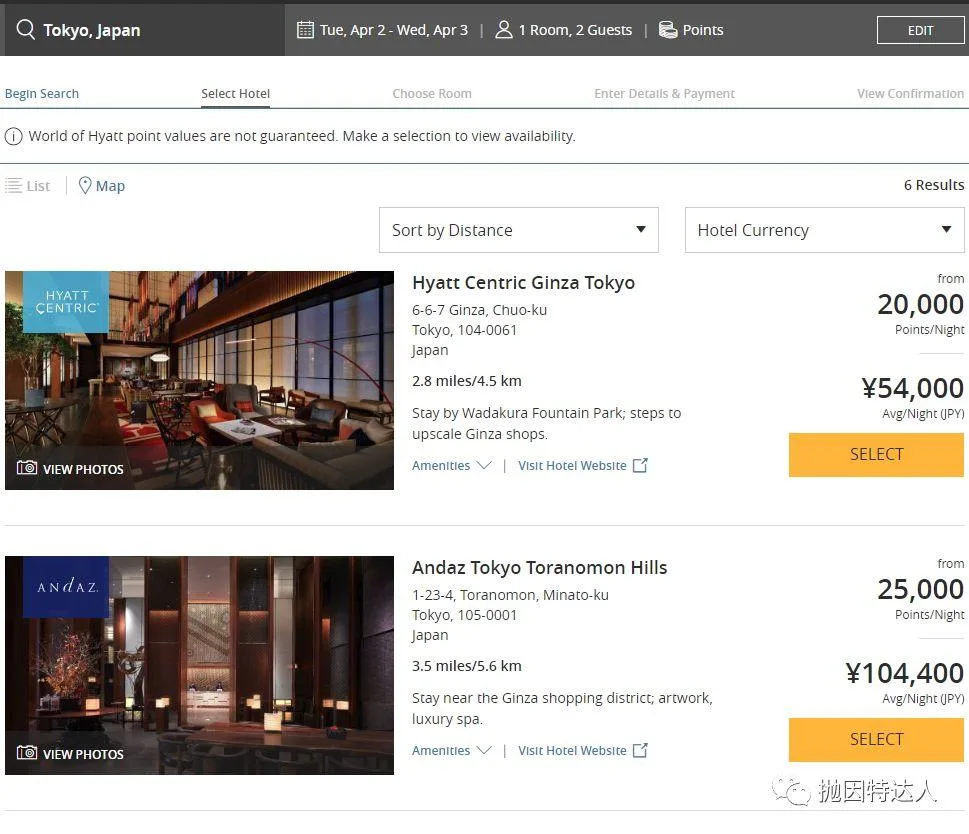Click the camera icon on the Andaz Tokyo photo
The height and width of the screenshot is (834, 969).
coord(27,752)
